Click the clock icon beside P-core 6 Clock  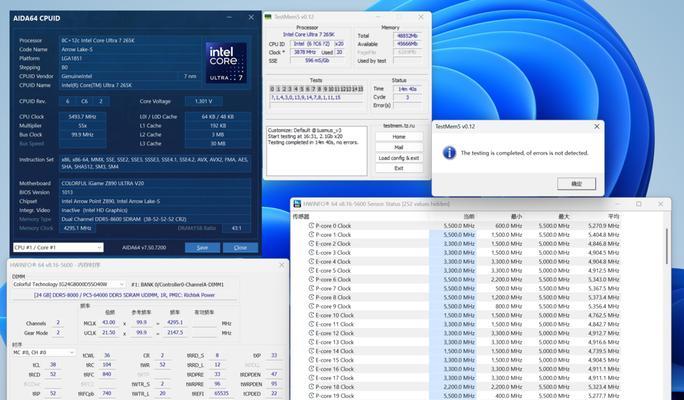pos(311,279)
